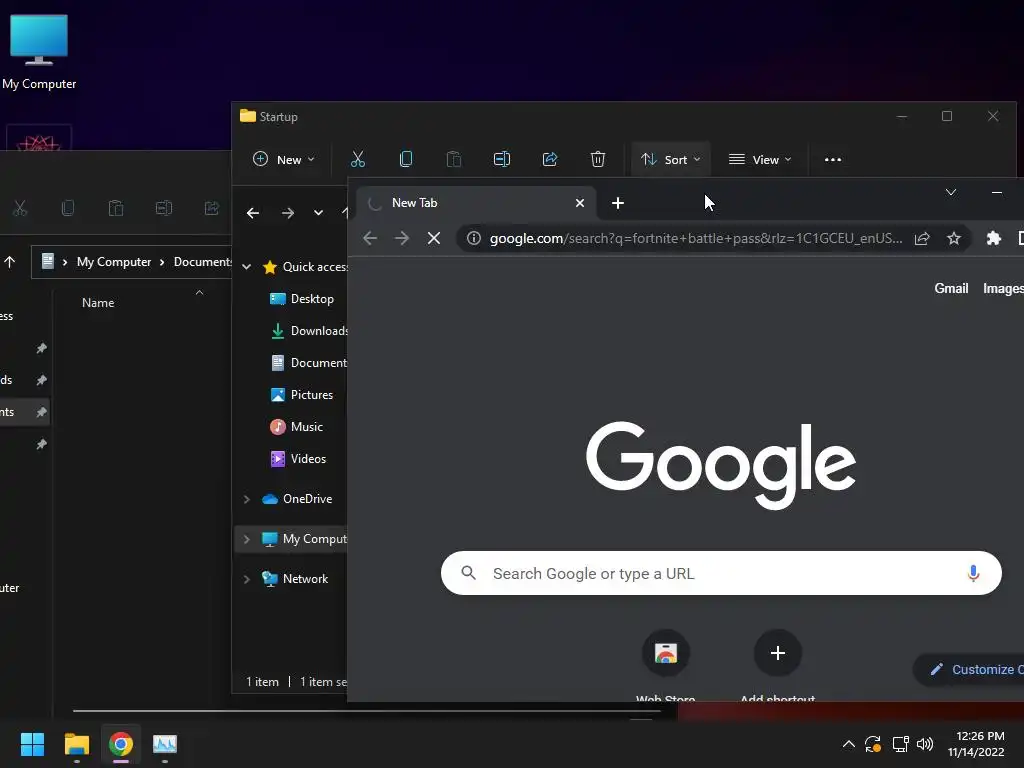The height and width of the screenshot is (768, 1024).
Task: Close the New Tab tab in Chrome
Action: [x=579, y=203]
